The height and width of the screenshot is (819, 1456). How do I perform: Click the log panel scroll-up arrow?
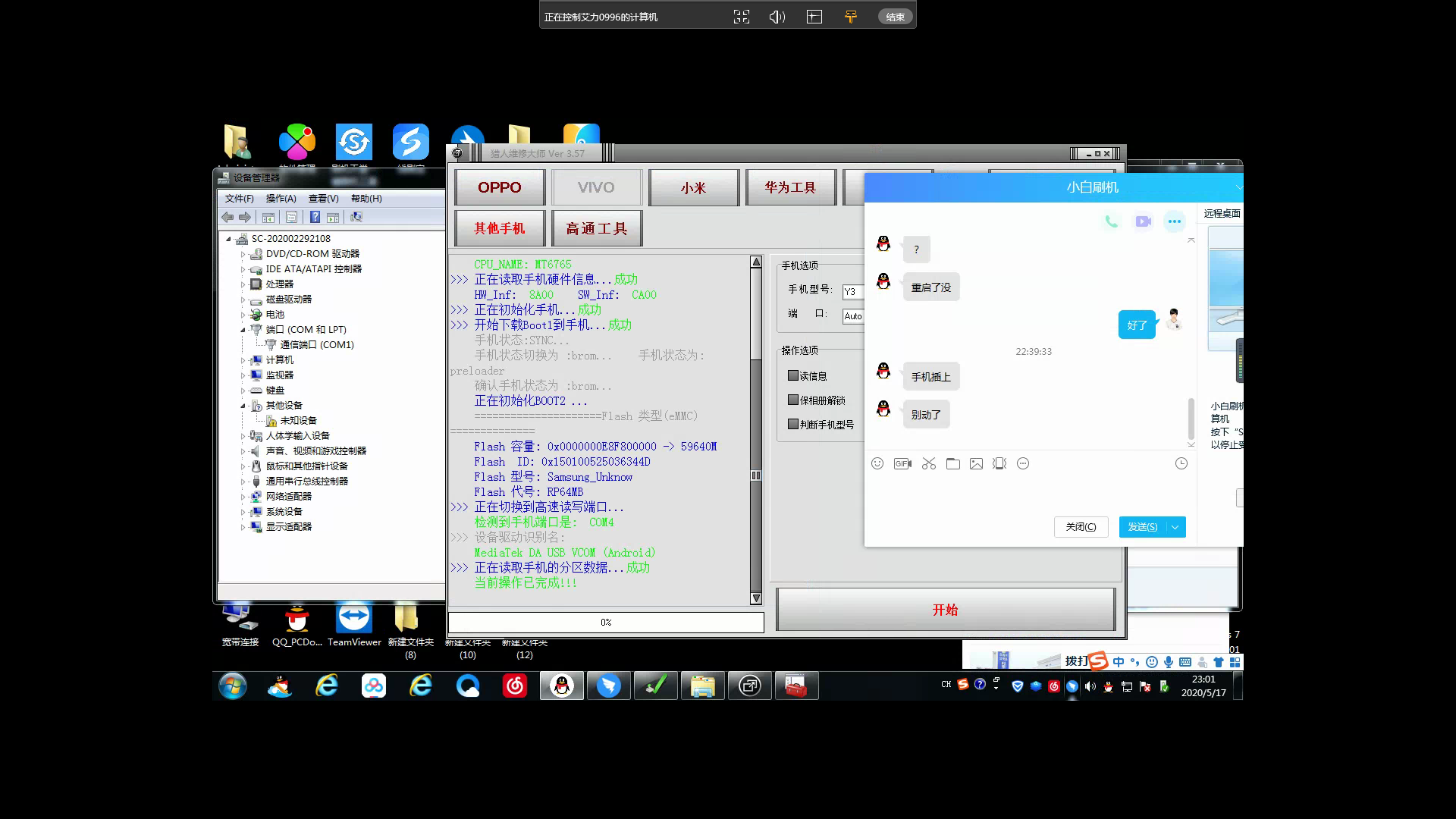pos(756,262)
